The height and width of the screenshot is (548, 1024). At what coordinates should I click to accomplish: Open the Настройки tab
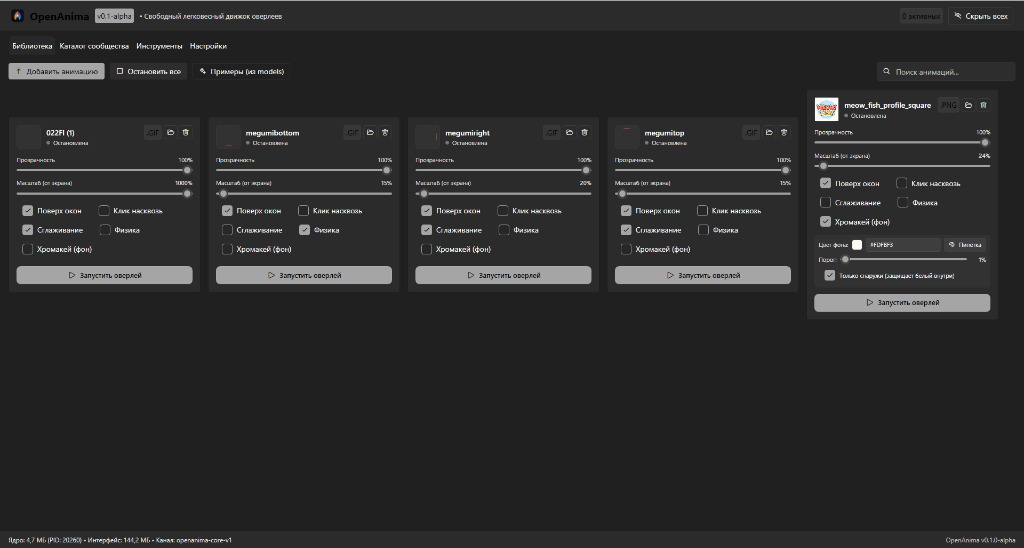tap(208, 46)
